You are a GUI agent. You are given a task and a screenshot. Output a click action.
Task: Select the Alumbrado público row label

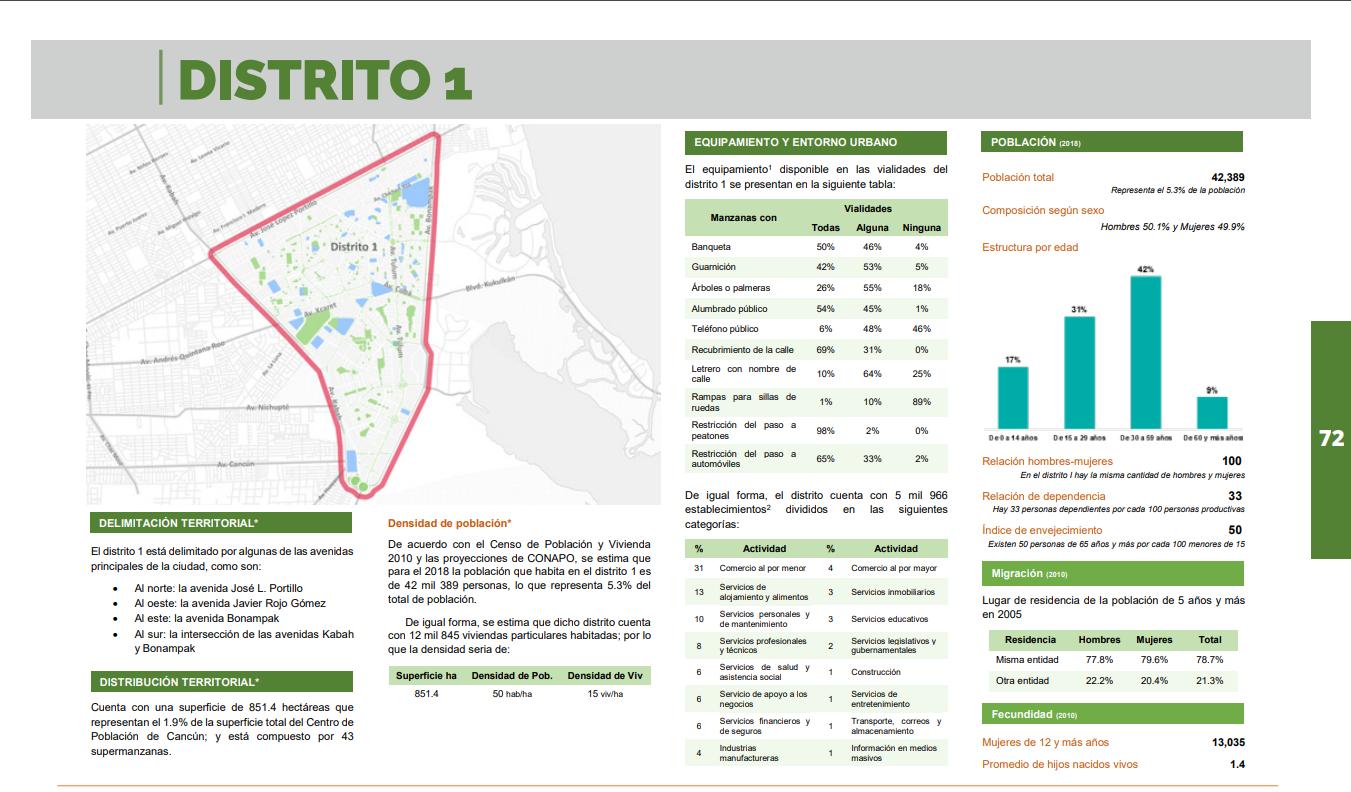click(x=729, y=309)
